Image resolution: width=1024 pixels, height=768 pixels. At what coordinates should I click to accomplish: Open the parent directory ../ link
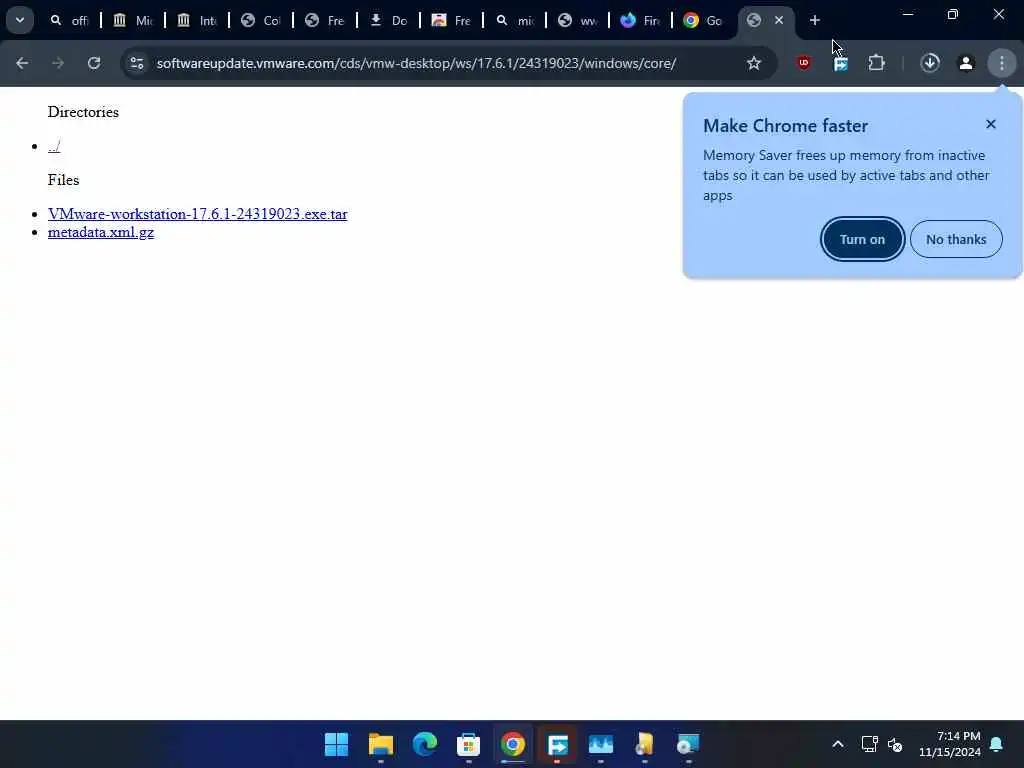pos(54,146)
